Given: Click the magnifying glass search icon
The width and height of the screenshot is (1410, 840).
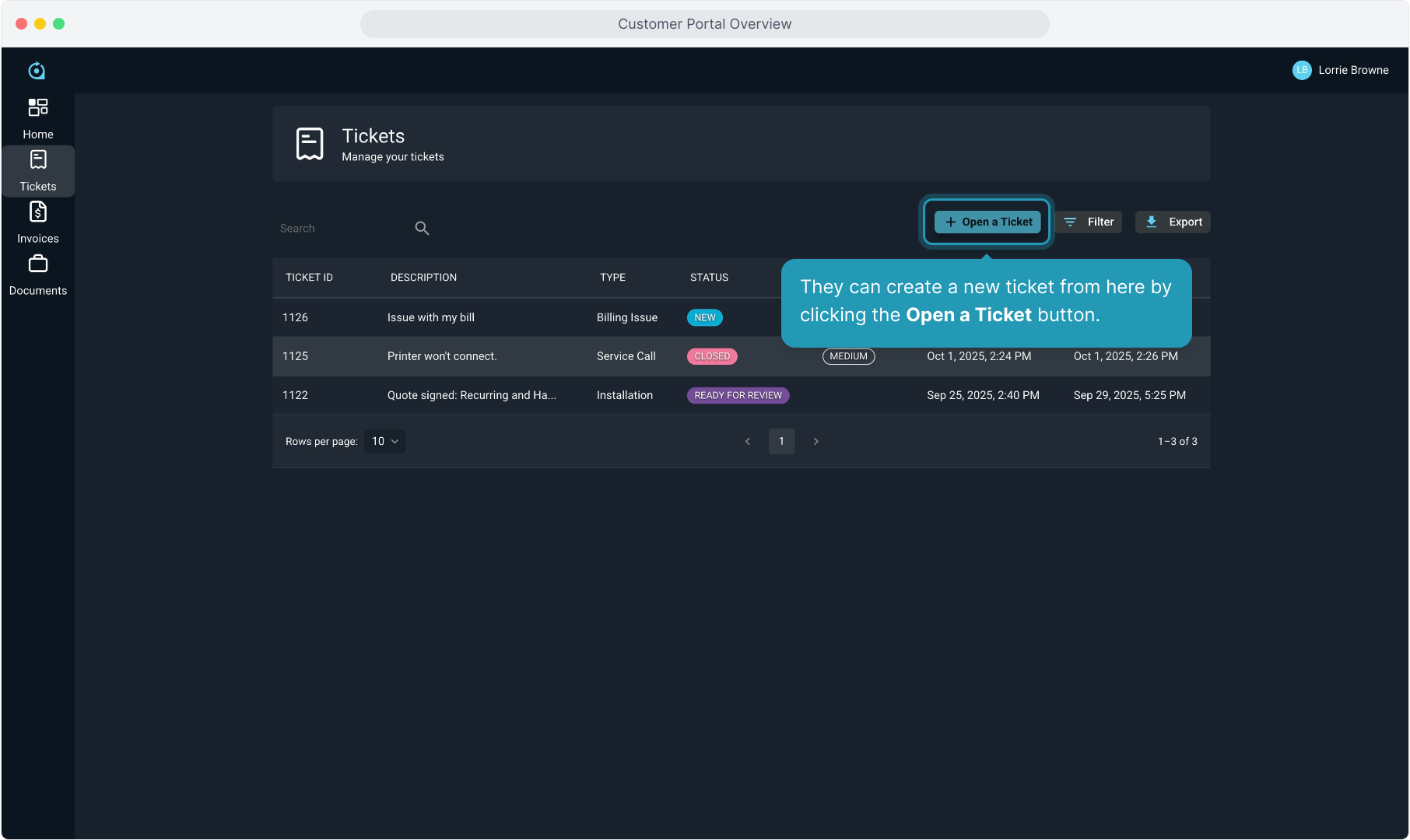Looking at the screenshot, I should tap(422, 229).
